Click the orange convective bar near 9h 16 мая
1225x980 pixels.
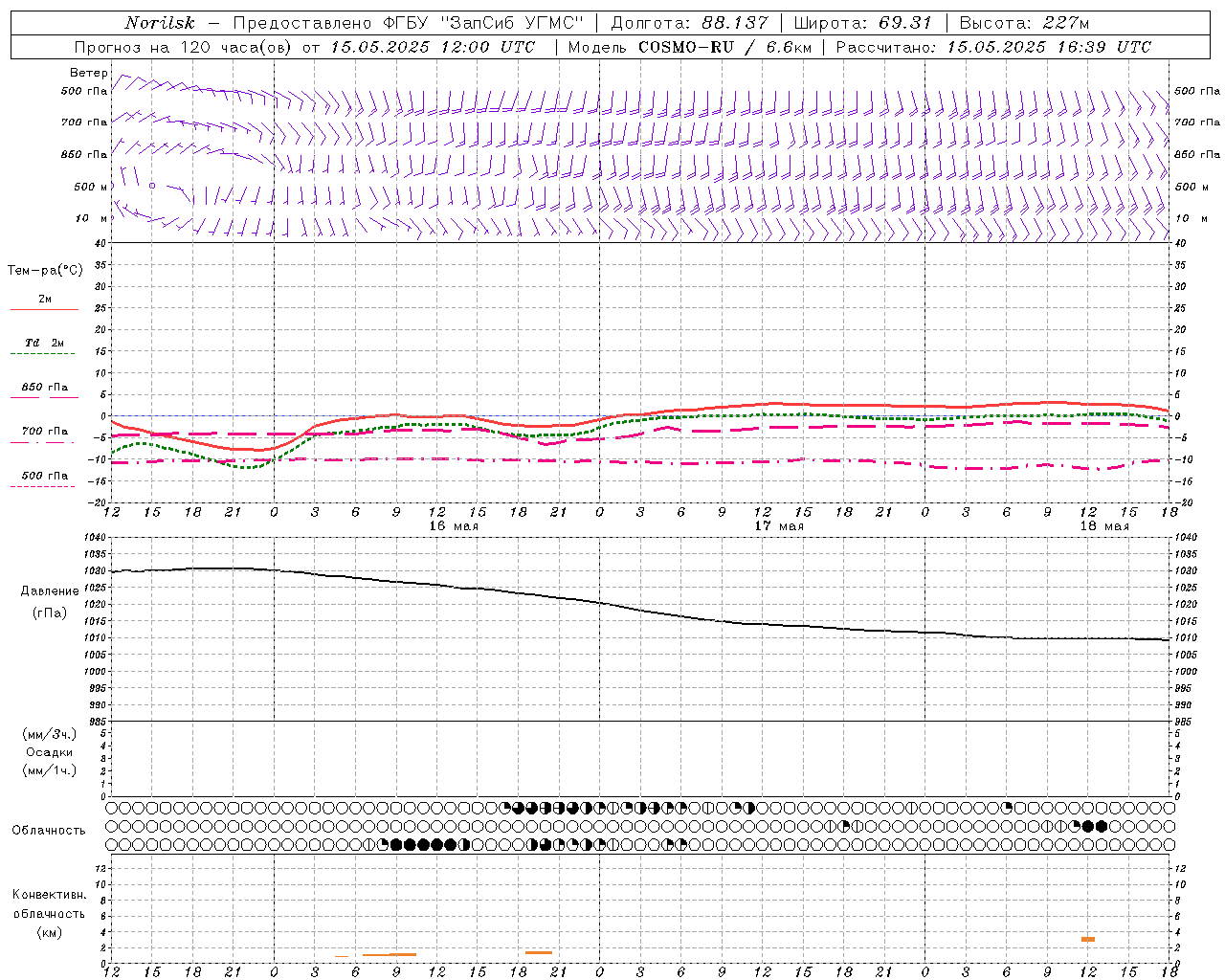[390, 954]
